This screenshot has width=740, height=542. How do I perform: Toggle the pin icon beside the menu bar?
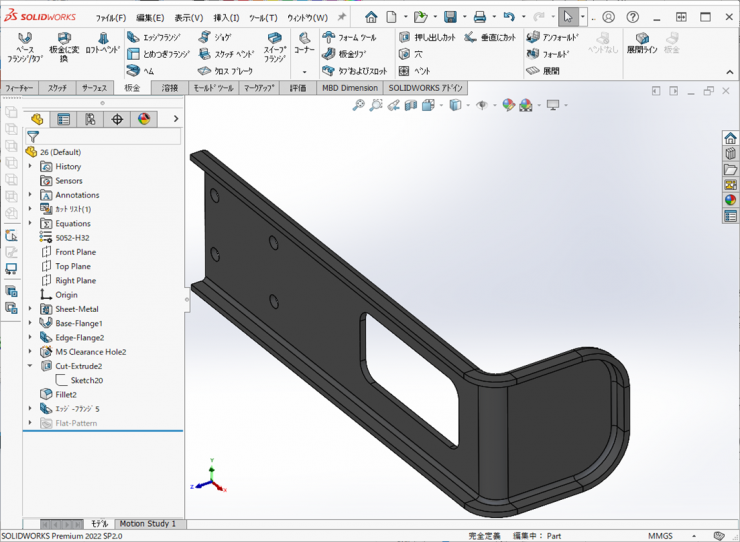pyautogui.click(x=341, y=17)
